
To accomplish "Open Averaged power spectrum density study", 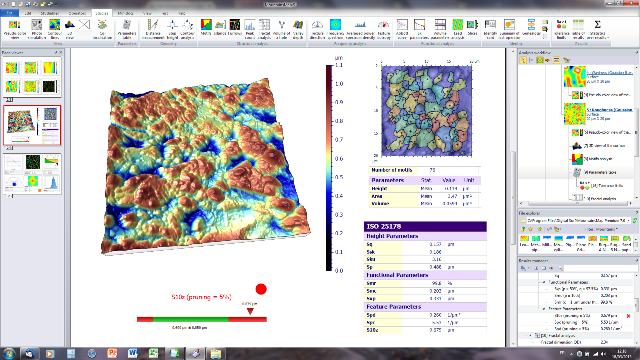I will (360, 29).
